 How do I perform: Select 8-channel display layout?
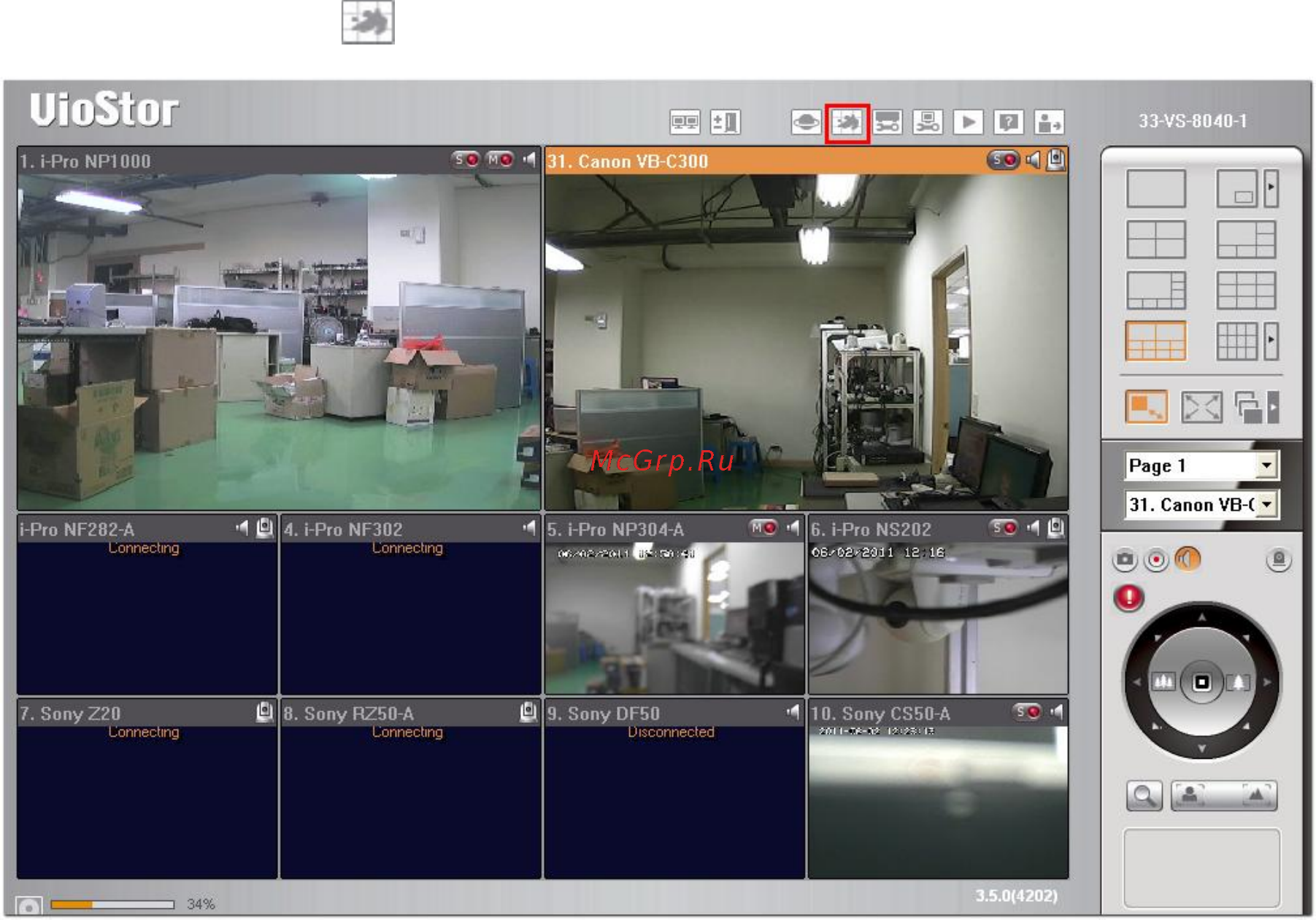click(1156, 290)
